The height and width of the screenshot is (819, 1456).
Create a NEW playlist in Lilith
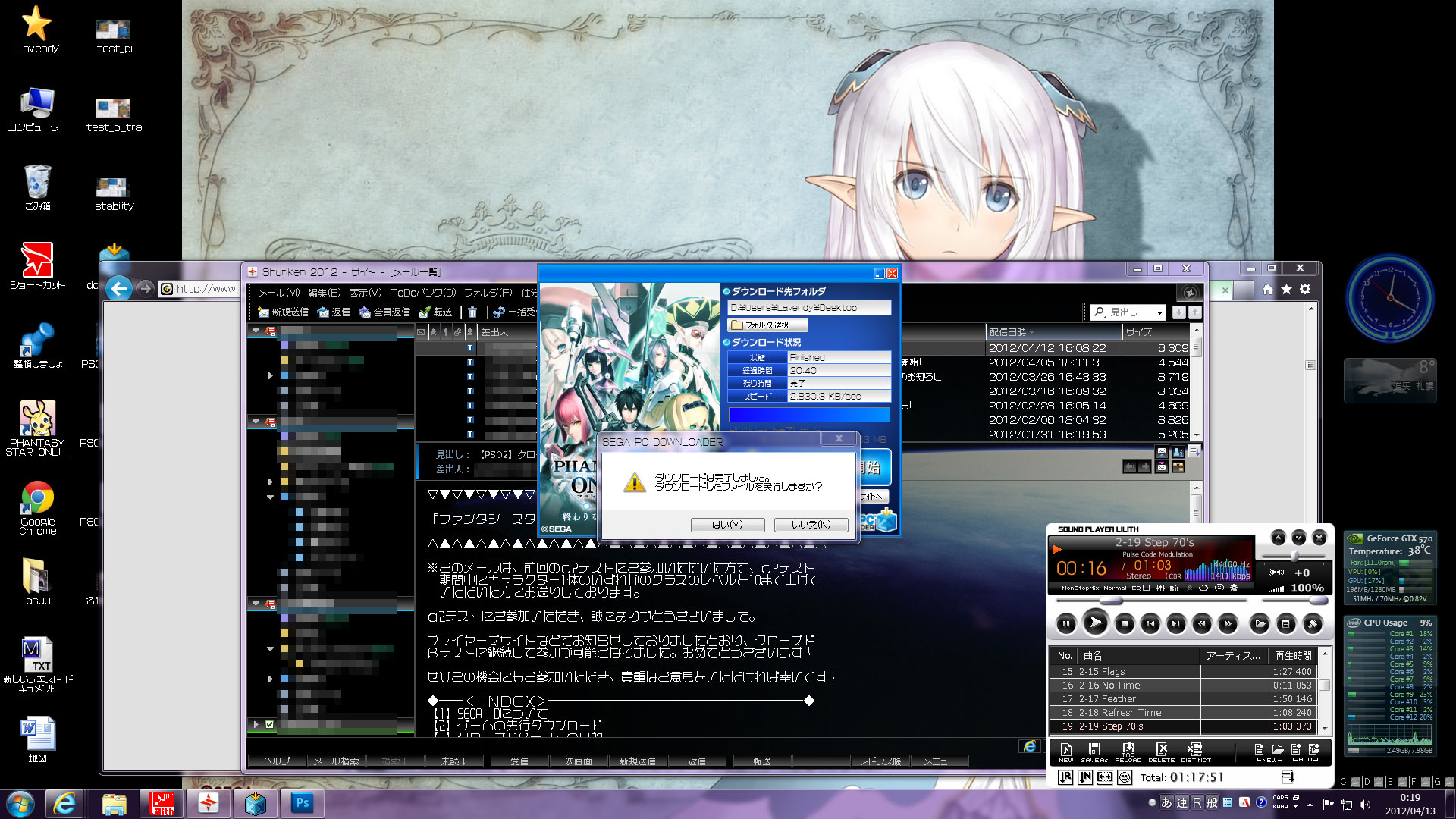pos(1066,752)
